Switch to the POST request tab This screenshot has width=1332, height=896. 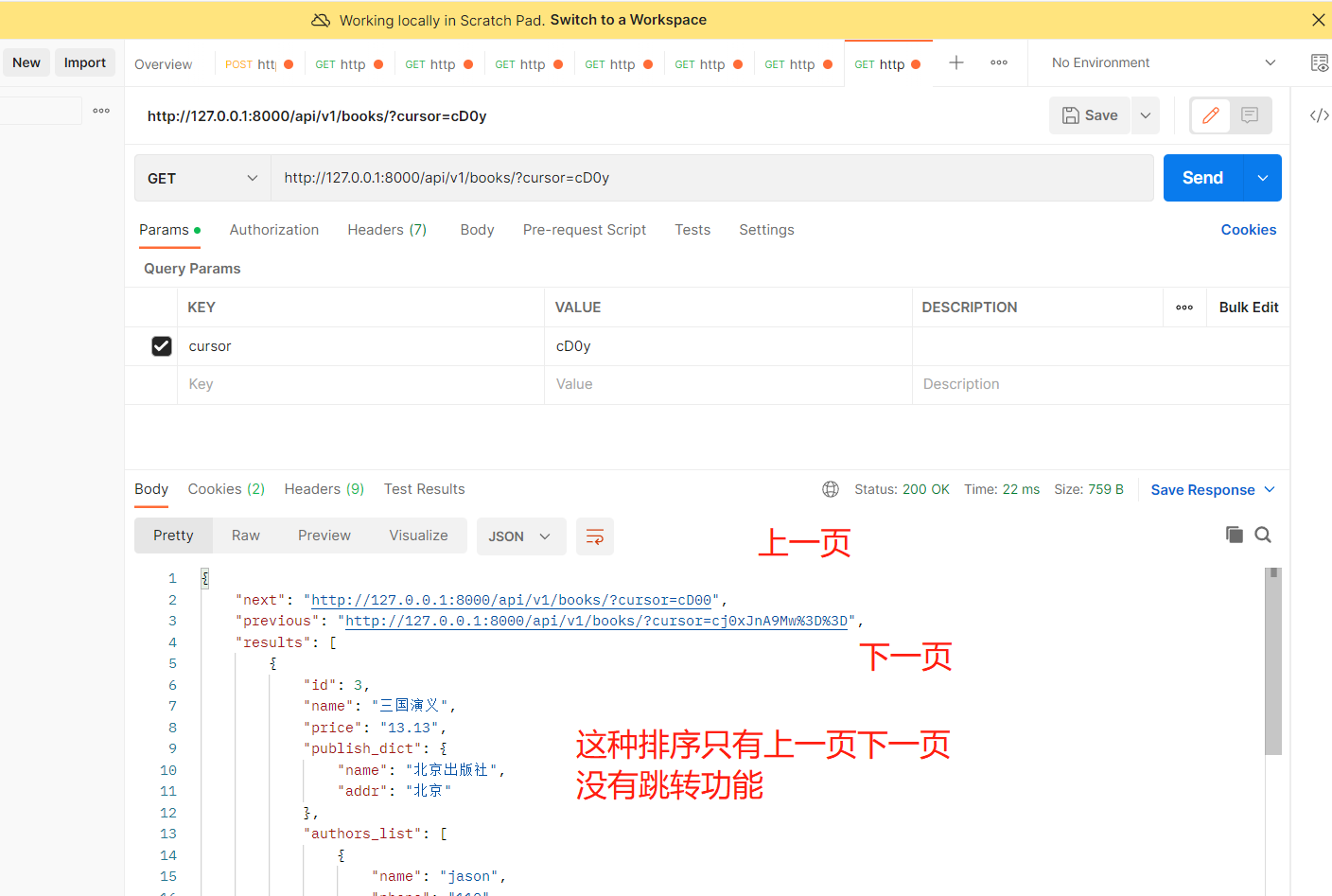click(259, 64)
